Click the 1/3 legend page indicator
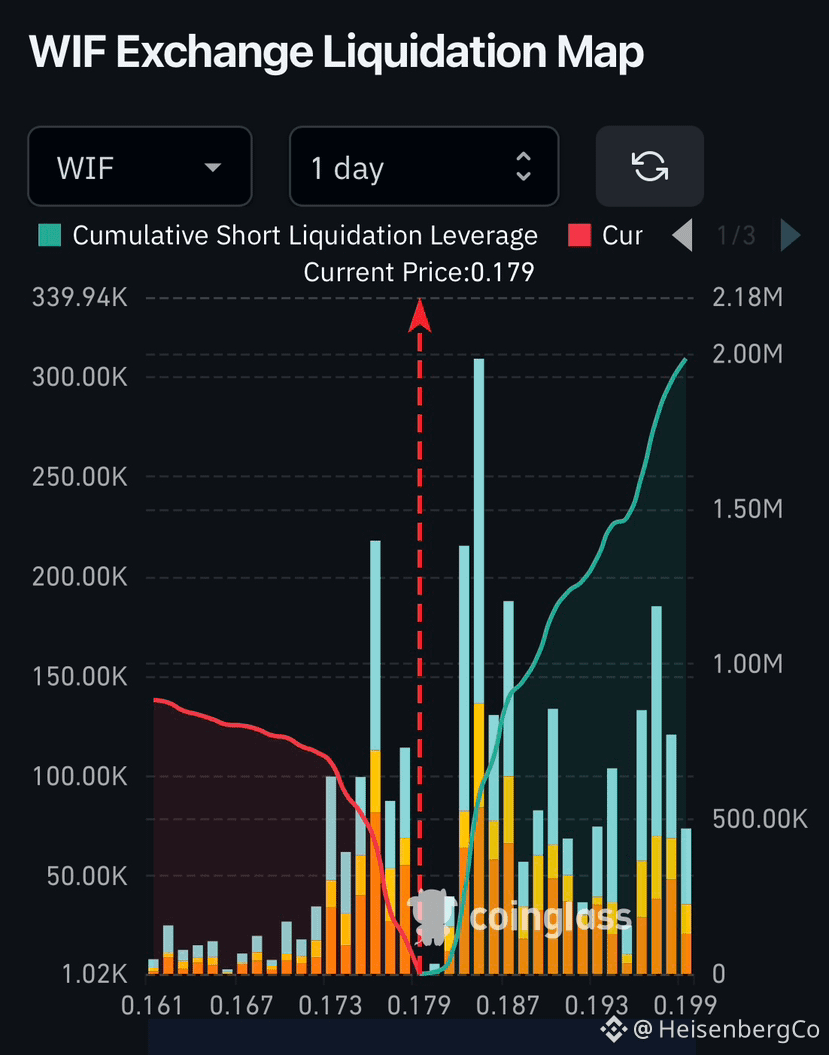 point(736,235)
